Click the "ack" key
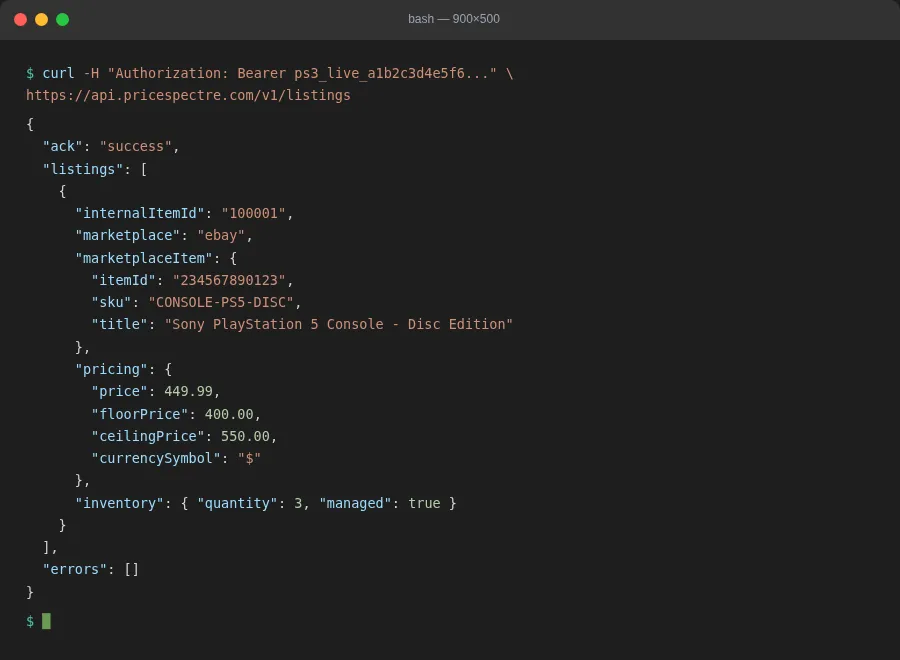Screen dimensions: 900x660 click(x=63, y=146)
